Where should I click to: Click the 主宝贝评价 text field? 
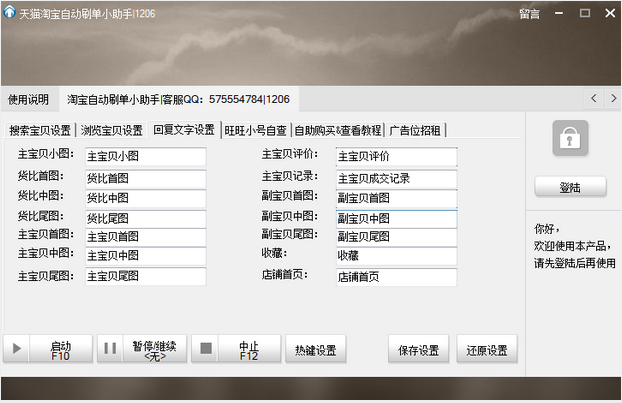pos(396,156)
